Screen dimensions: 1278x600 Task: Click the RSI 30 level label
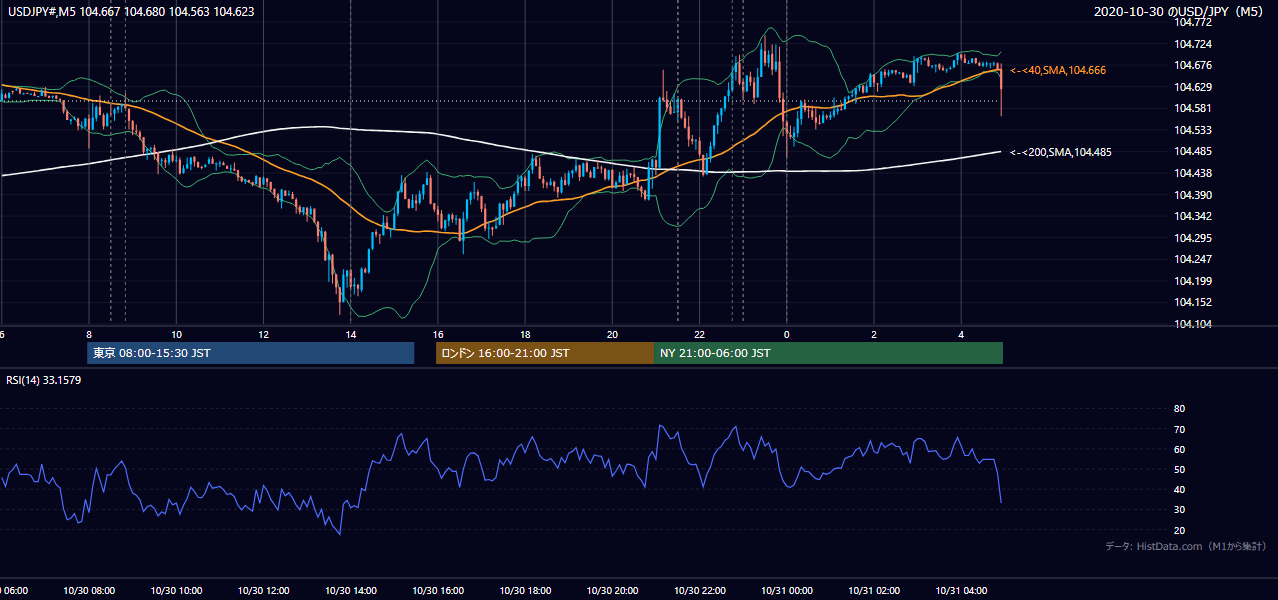1179,510
